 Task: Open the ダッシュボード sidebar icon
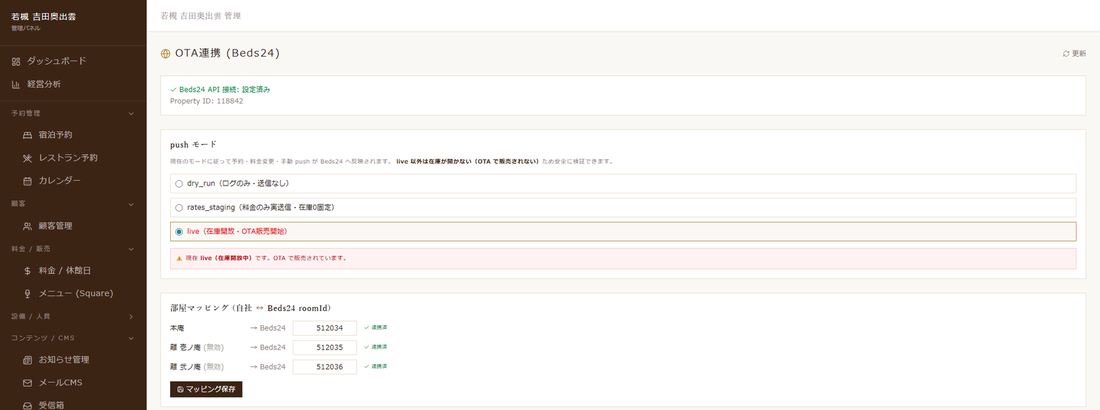point(16,62)
